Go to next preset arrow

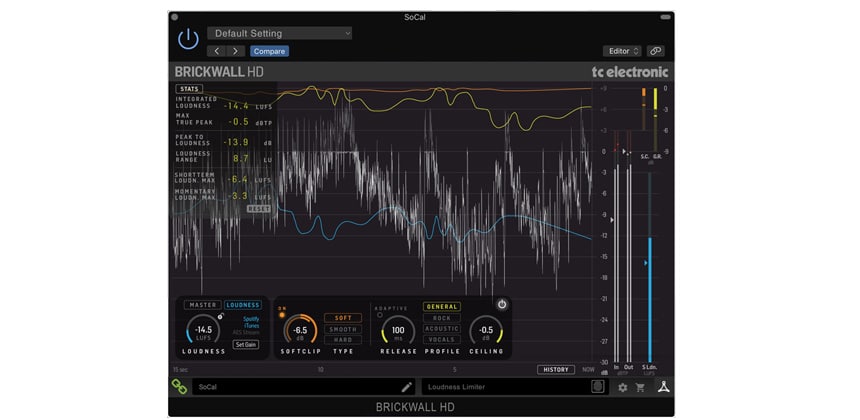[236, 51]
